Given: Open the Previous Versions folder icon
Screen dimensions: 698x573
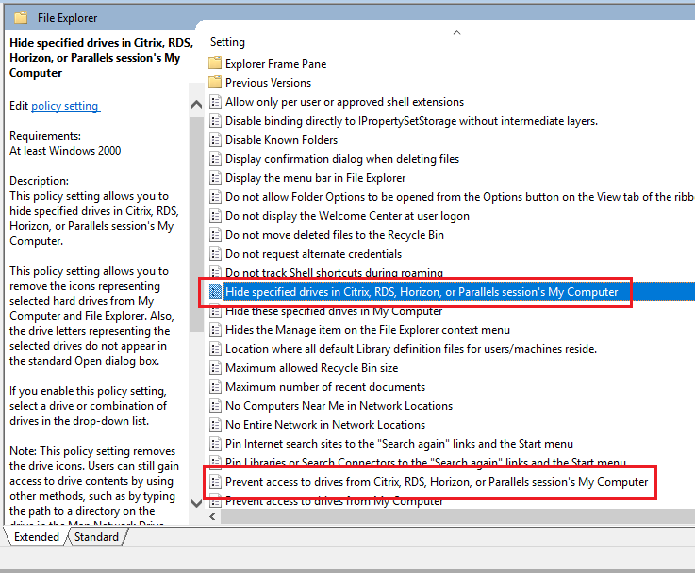Looking at the screenshot, I should tap(215, 83).
